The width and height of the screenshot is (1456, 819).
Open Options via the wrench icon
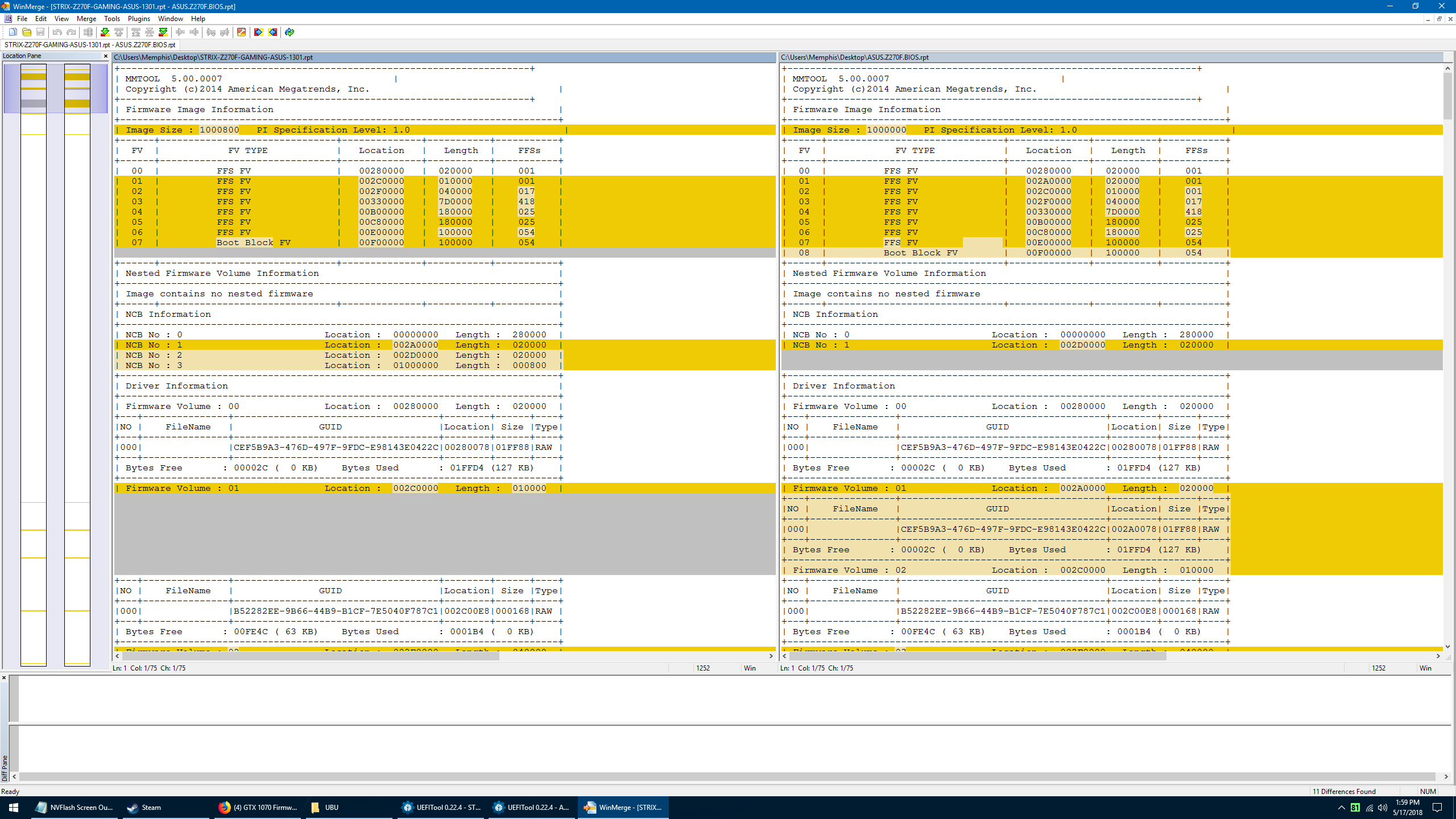pos(241,32)
